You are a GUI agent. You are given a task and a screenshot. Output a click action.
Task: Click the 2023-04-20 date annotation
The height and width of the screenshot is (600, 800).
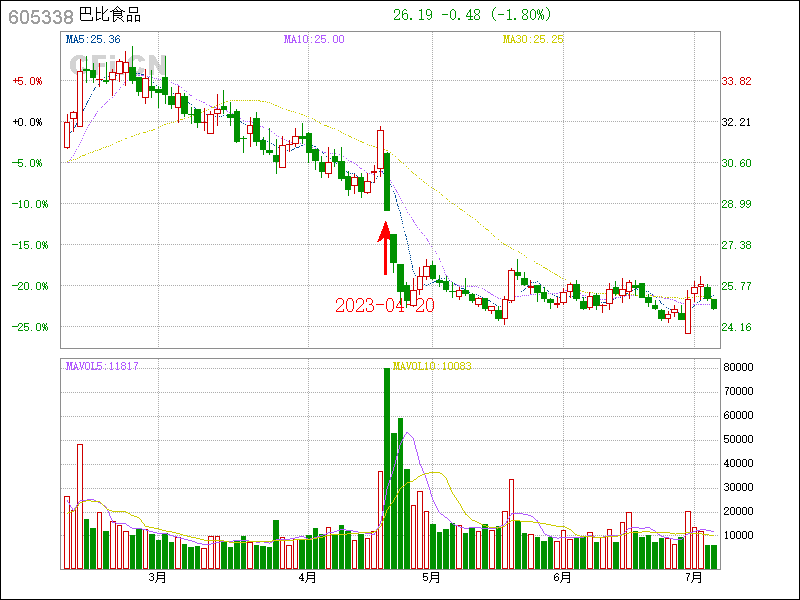[x=385, y=305]
